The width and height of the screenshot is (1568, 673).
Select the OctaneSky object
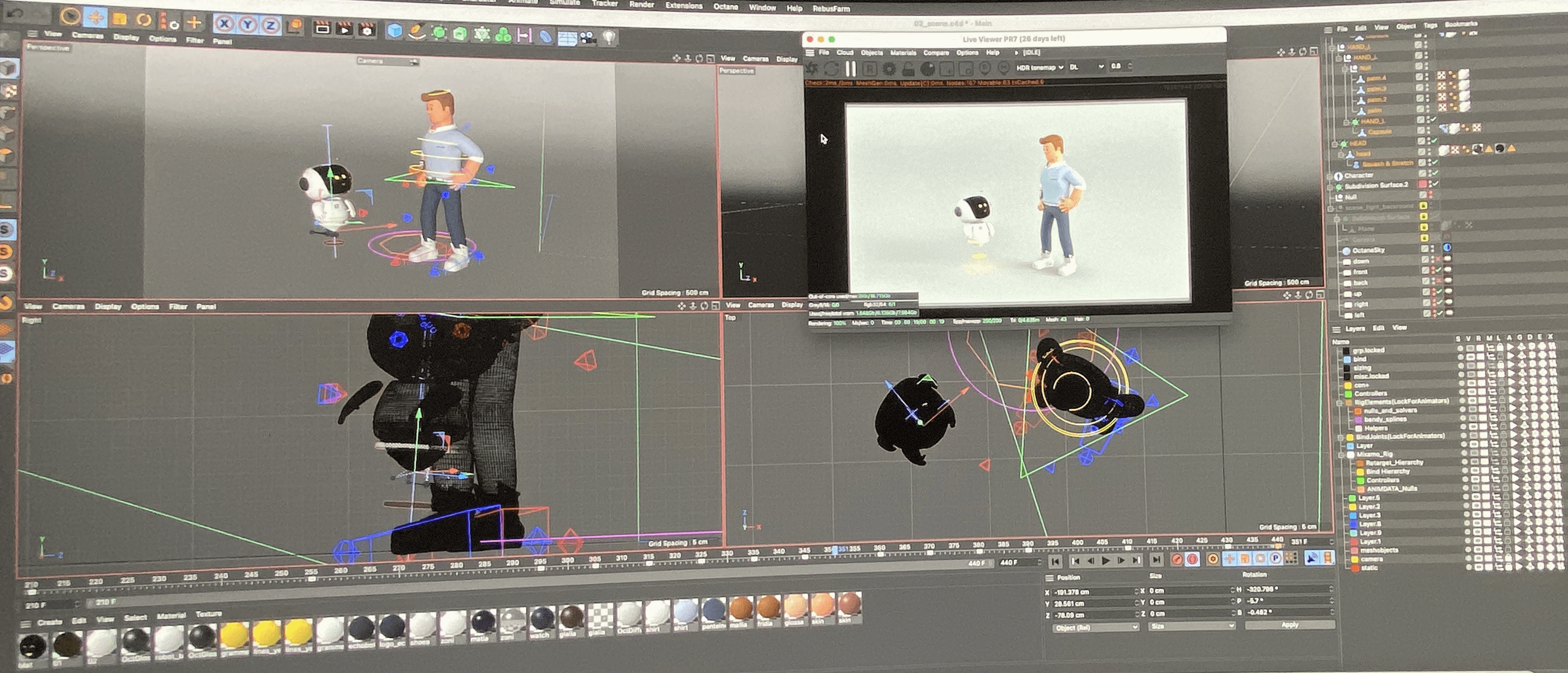click(x=1368, y=250)
